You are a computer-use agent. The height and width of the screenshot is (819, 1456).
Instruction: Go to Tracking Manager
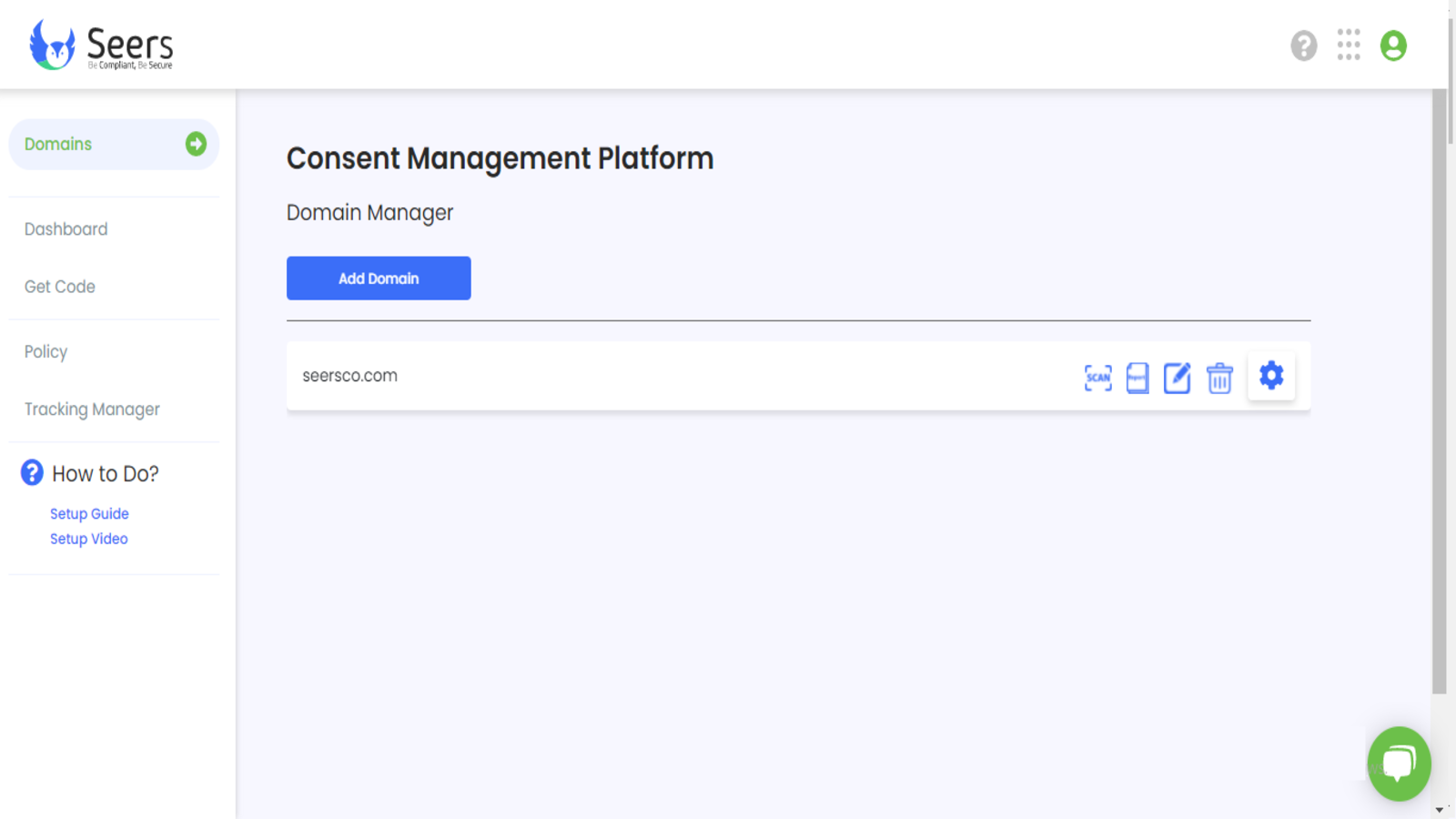coord(91,409)
